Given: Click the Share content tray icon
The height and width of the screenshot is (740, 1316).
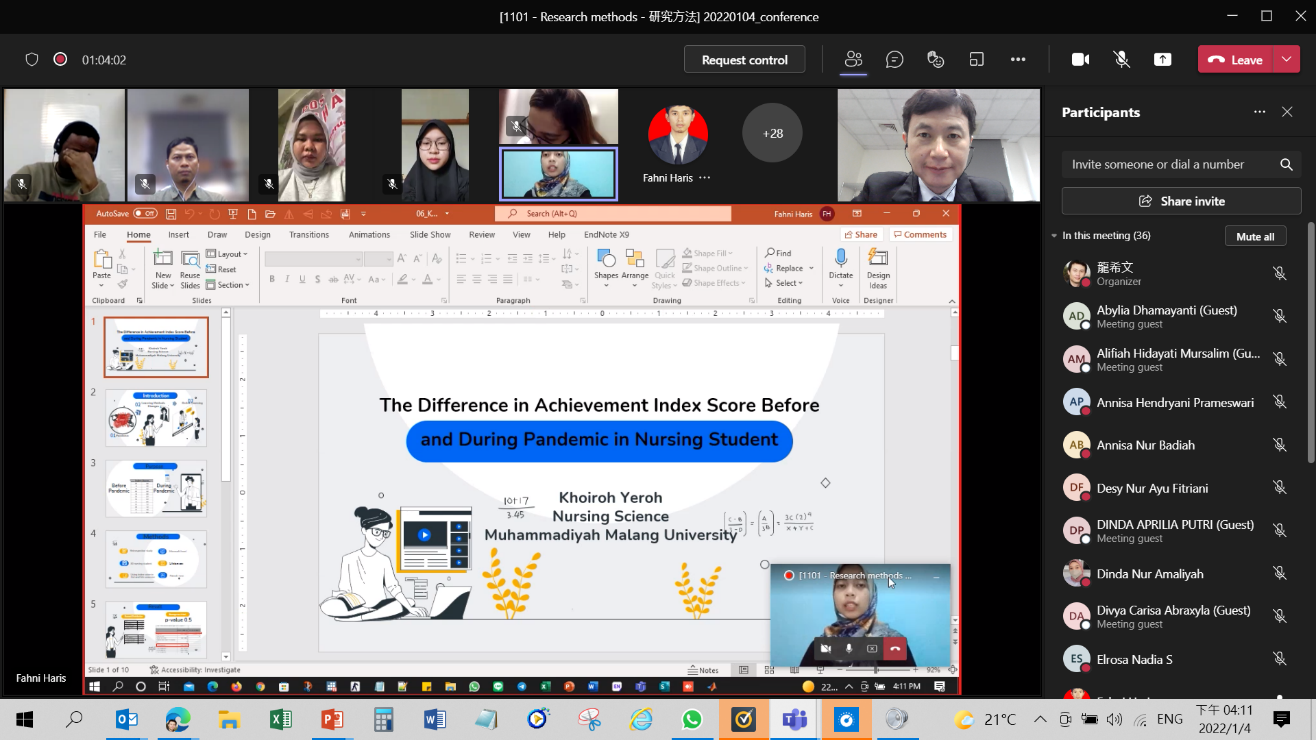Looking at the screenshot, I should point(1162,60).
